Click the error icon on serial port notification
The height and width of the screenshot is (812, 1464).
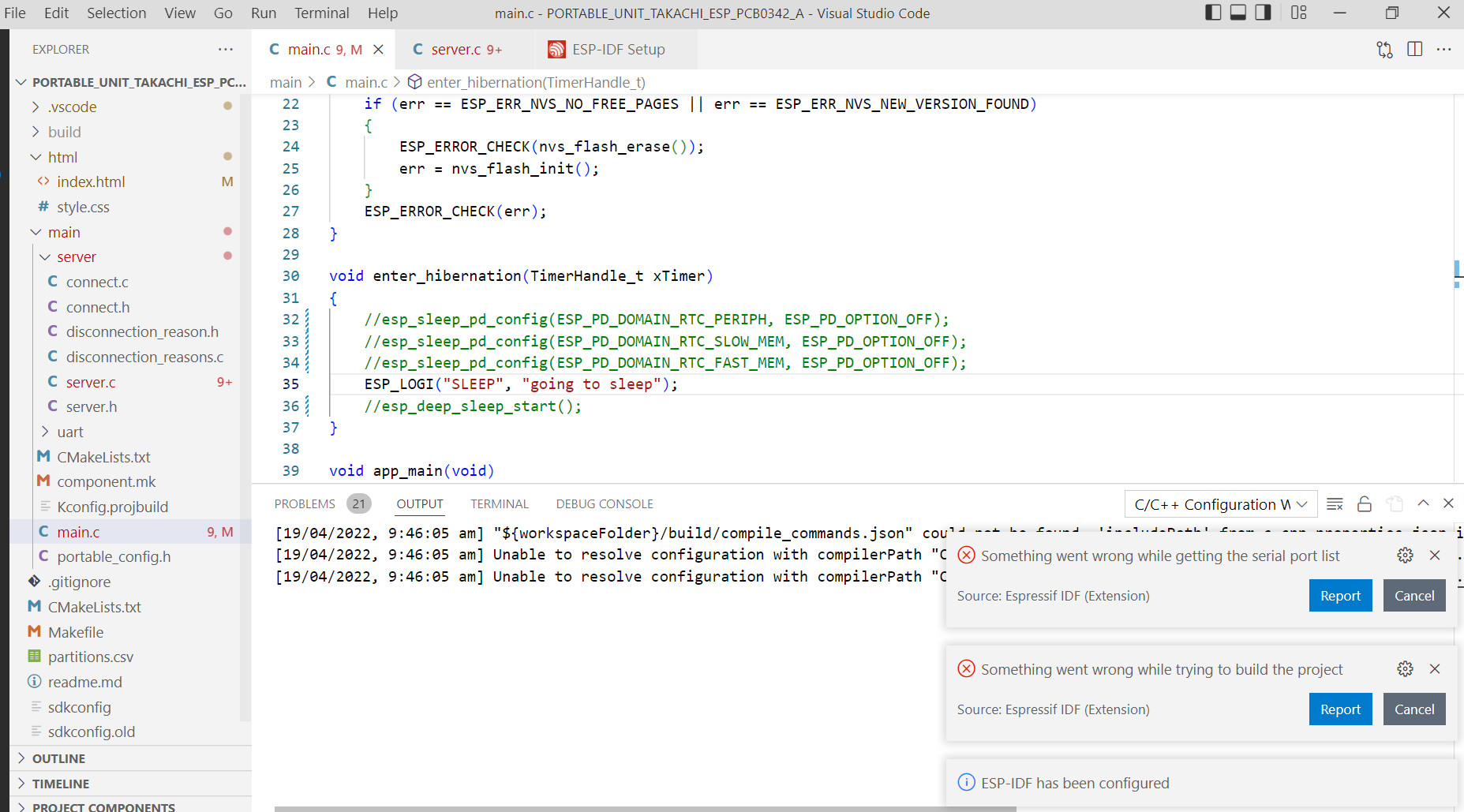coord(966,556)
